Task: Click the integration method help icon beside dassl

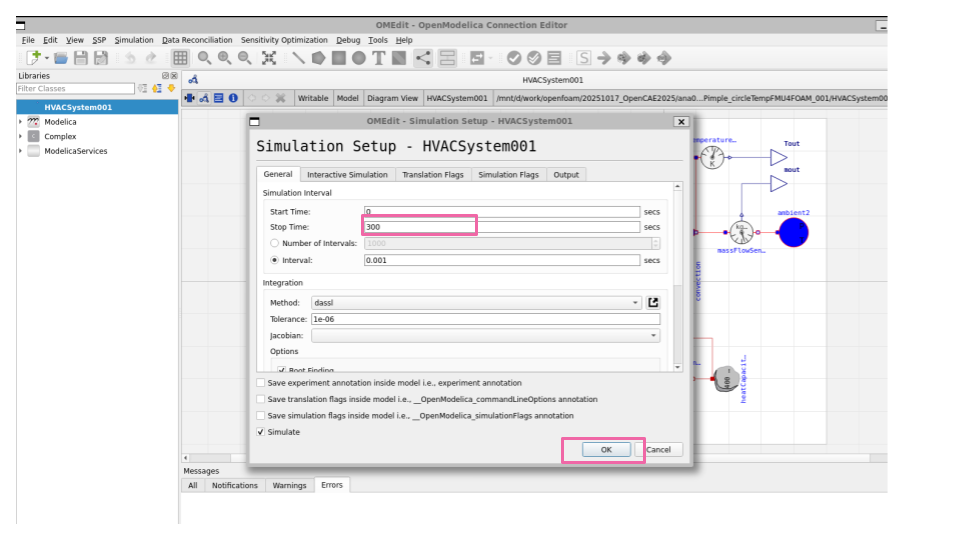Action: (654, 303)
